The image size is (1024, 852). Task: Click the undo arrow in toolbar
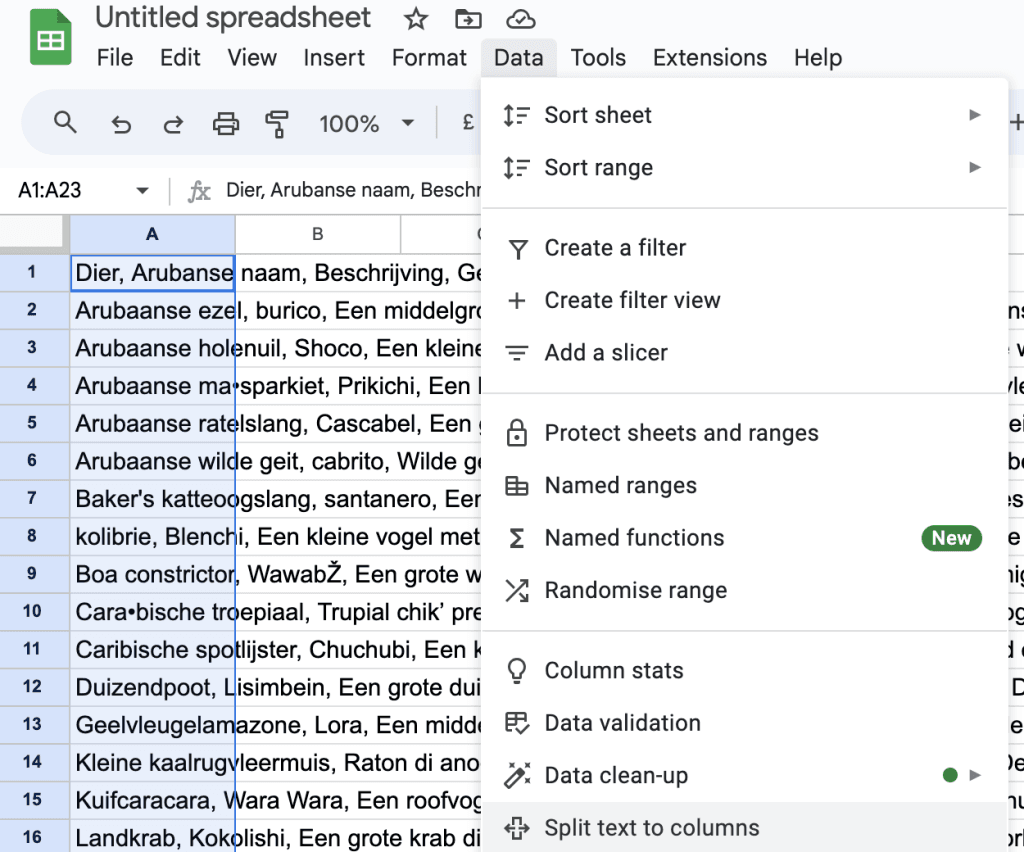121,124
